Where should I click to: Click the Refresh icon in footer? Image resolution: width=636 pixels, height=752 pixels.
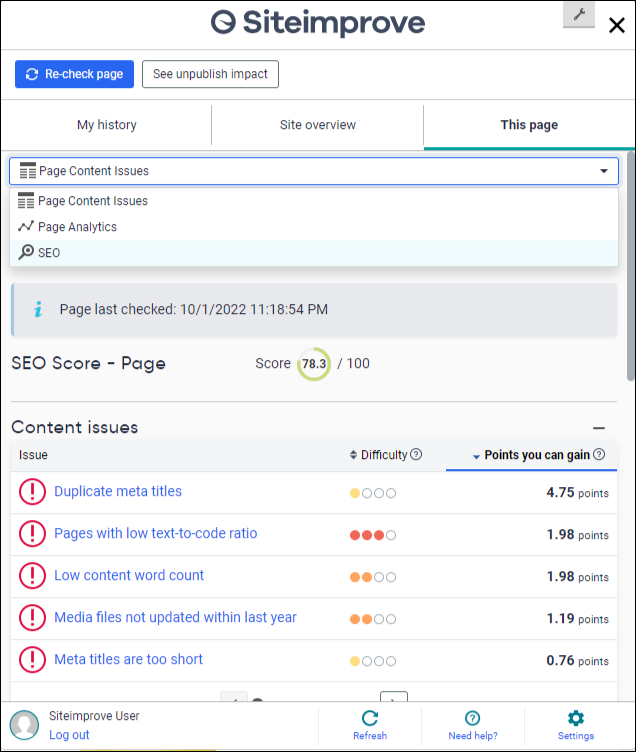pos(370,718)
